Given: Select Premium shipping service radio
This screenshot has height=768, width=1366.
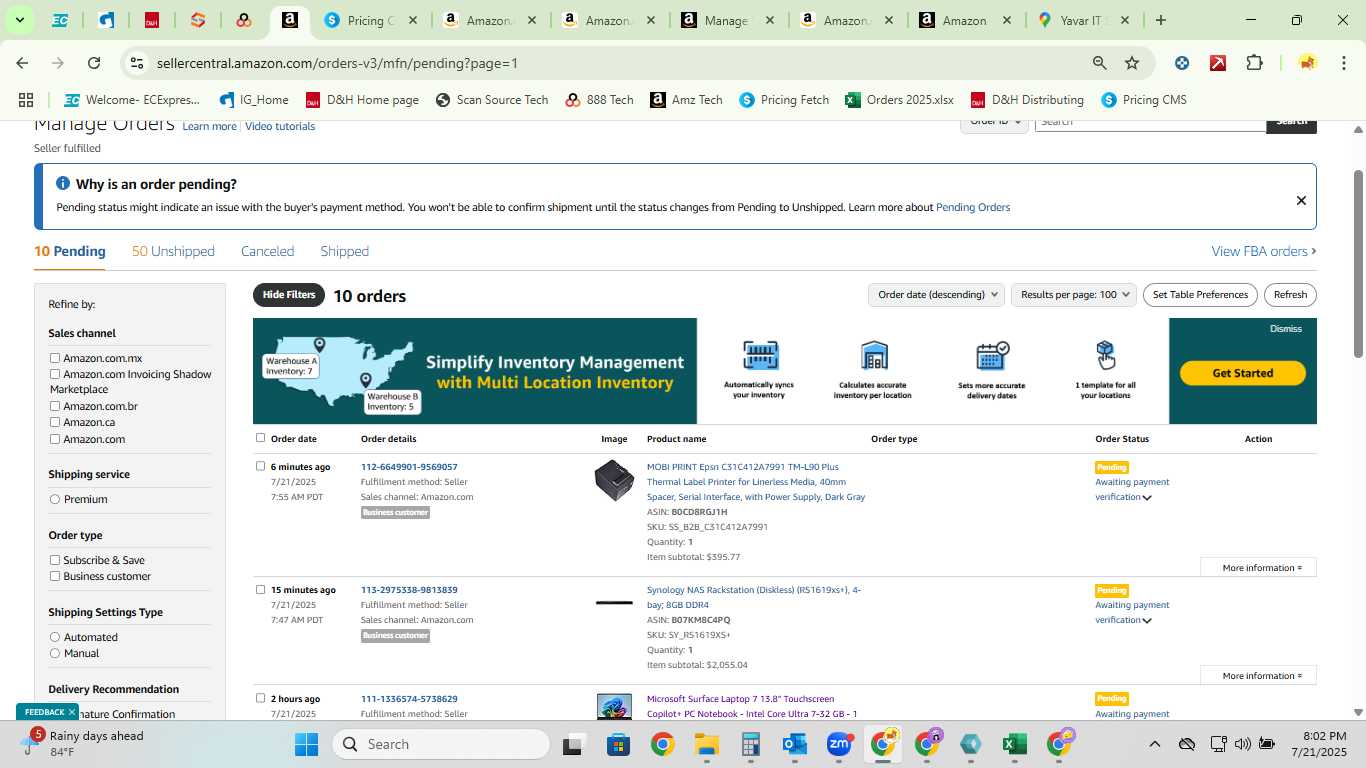Looking at the screenshot, I should click(x=55, y=499).
